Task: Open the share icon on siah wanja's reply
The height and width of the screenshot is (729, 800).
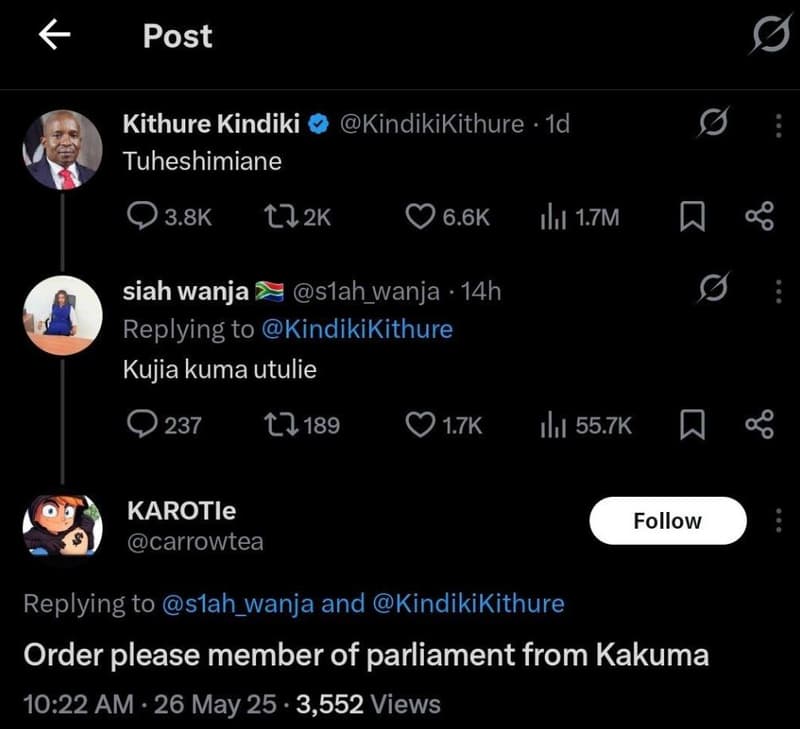Action: pos(756,424)
